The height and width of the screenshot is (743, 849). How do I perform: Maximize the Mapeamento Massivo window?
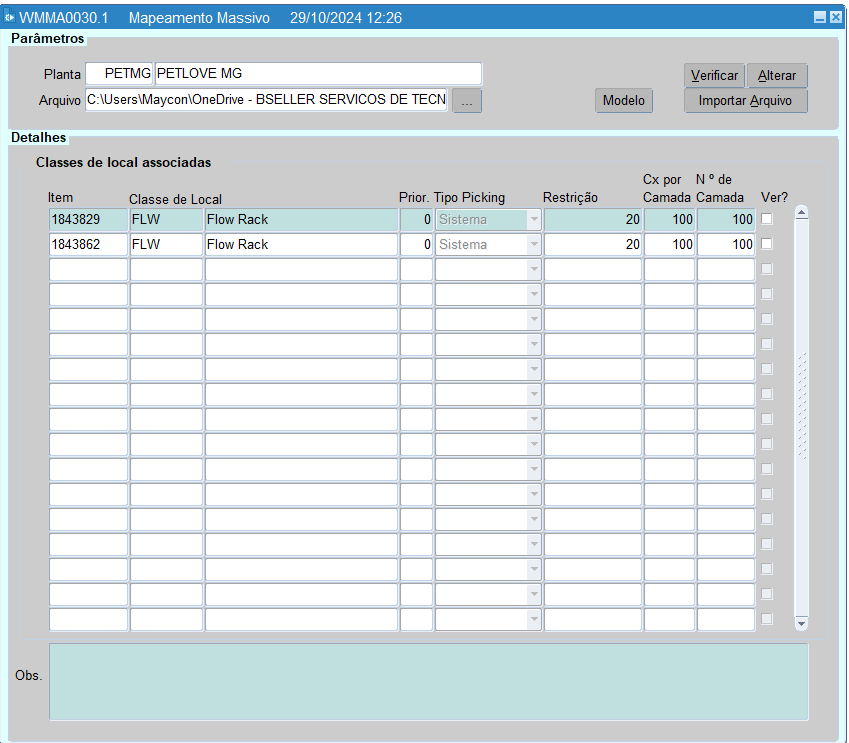click(x=835, y=18)
